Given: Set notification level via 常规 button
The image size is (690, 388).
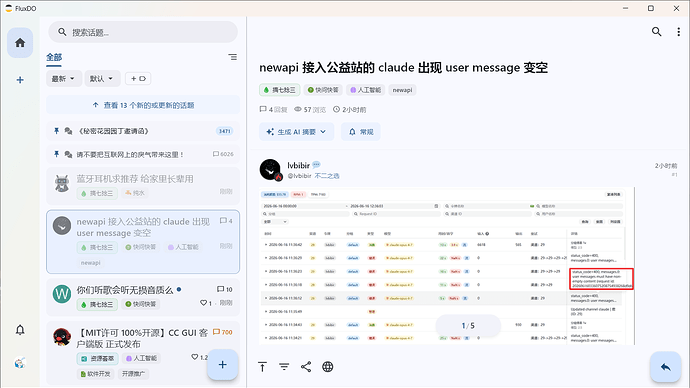Looking at the screenshot, I should click(x=361, y=132).
